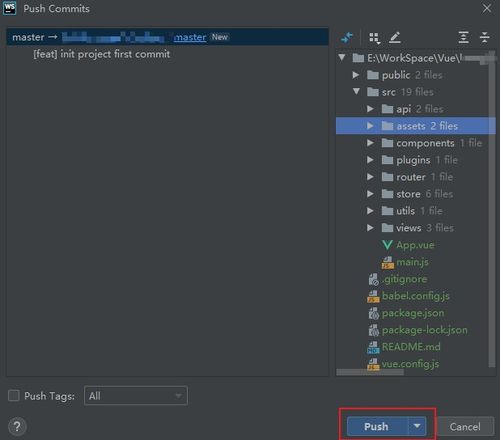Click the remote master branch link
Image resolution: width=500 pixels, height=440 pixels.
[x=190, y=37]
